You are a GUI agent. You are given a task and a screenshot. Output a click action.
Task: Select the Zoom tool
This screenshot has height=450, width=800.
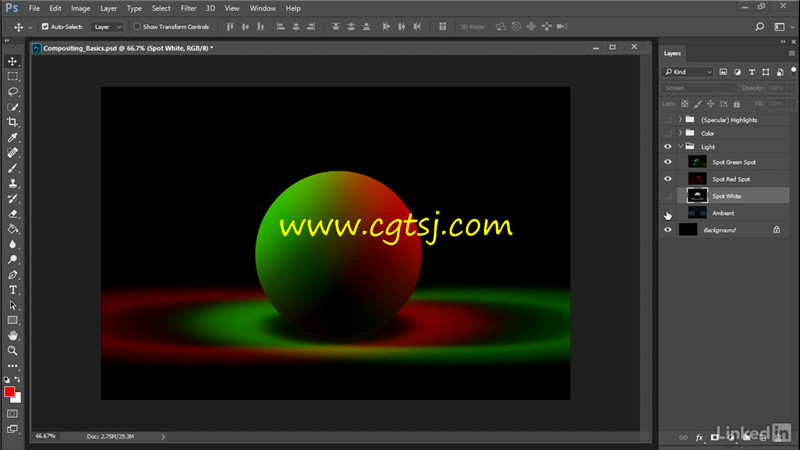tap(13, 351)
